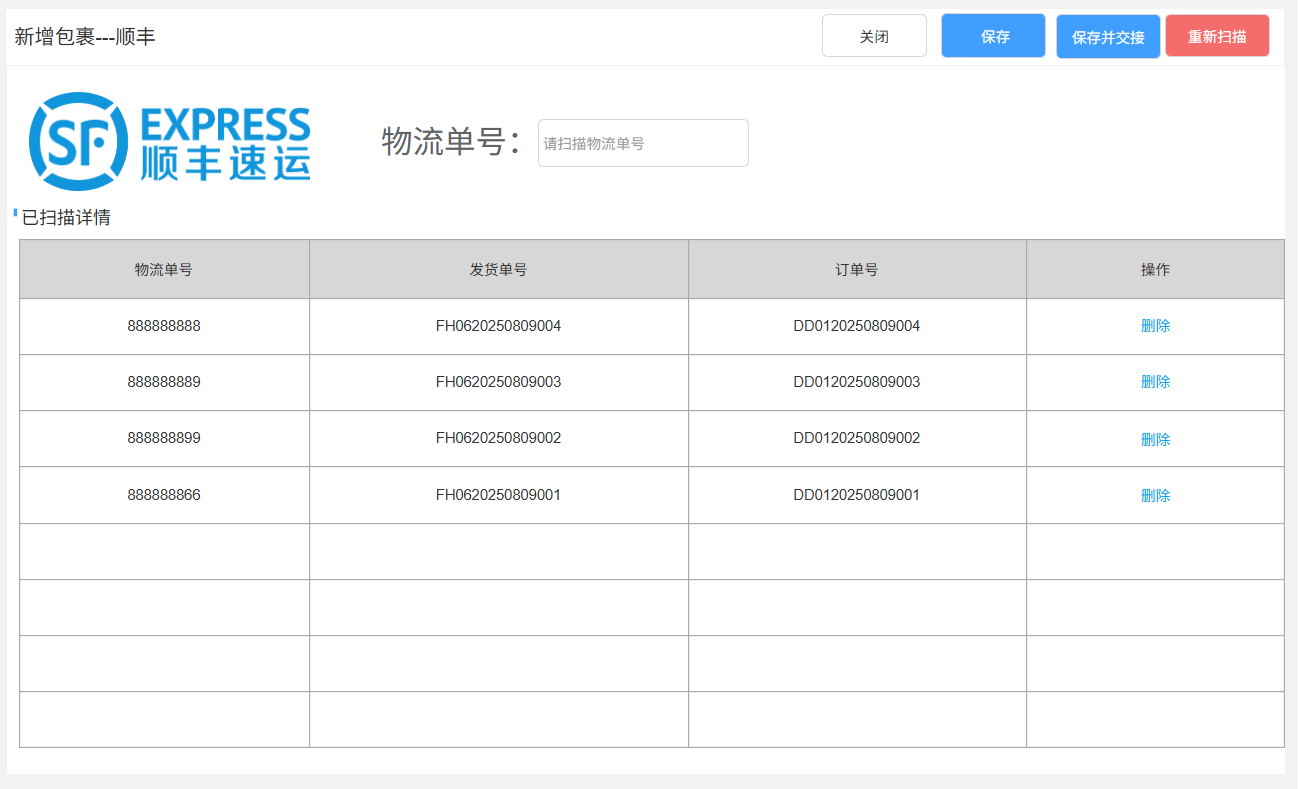
Task: Select tracking number 888888899 cell
Action: (164, 438)
